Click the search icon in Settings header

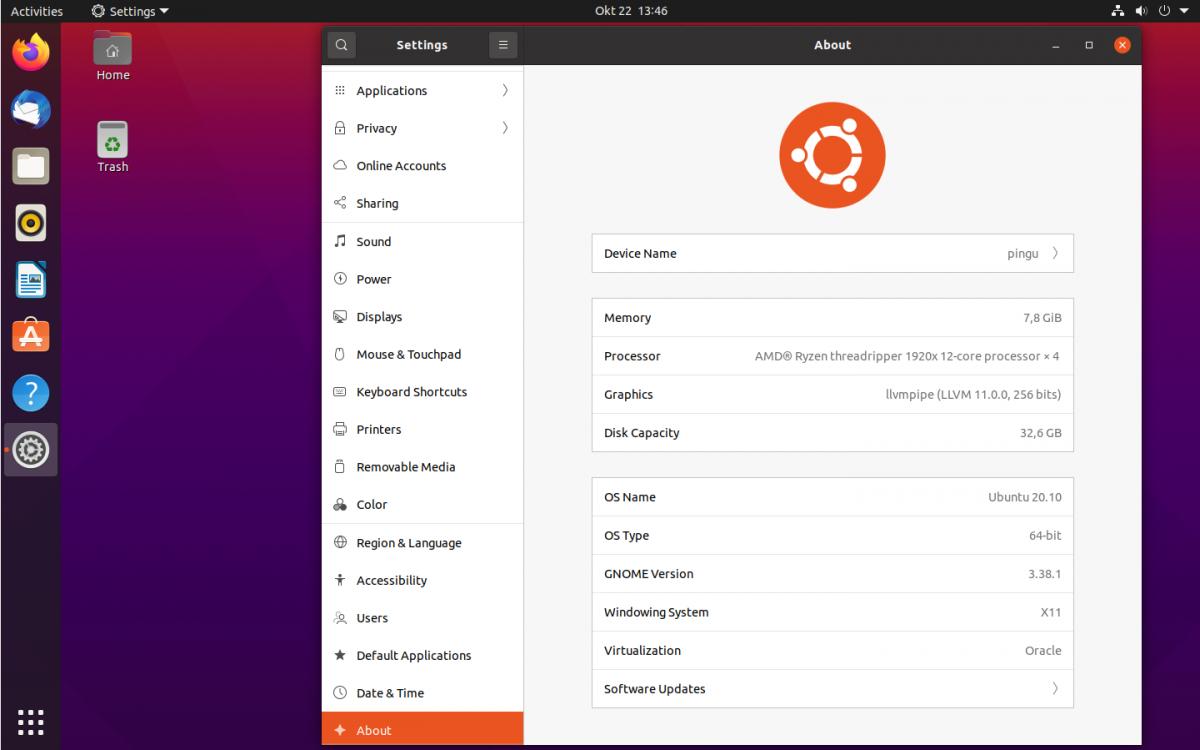coord(342,45)
